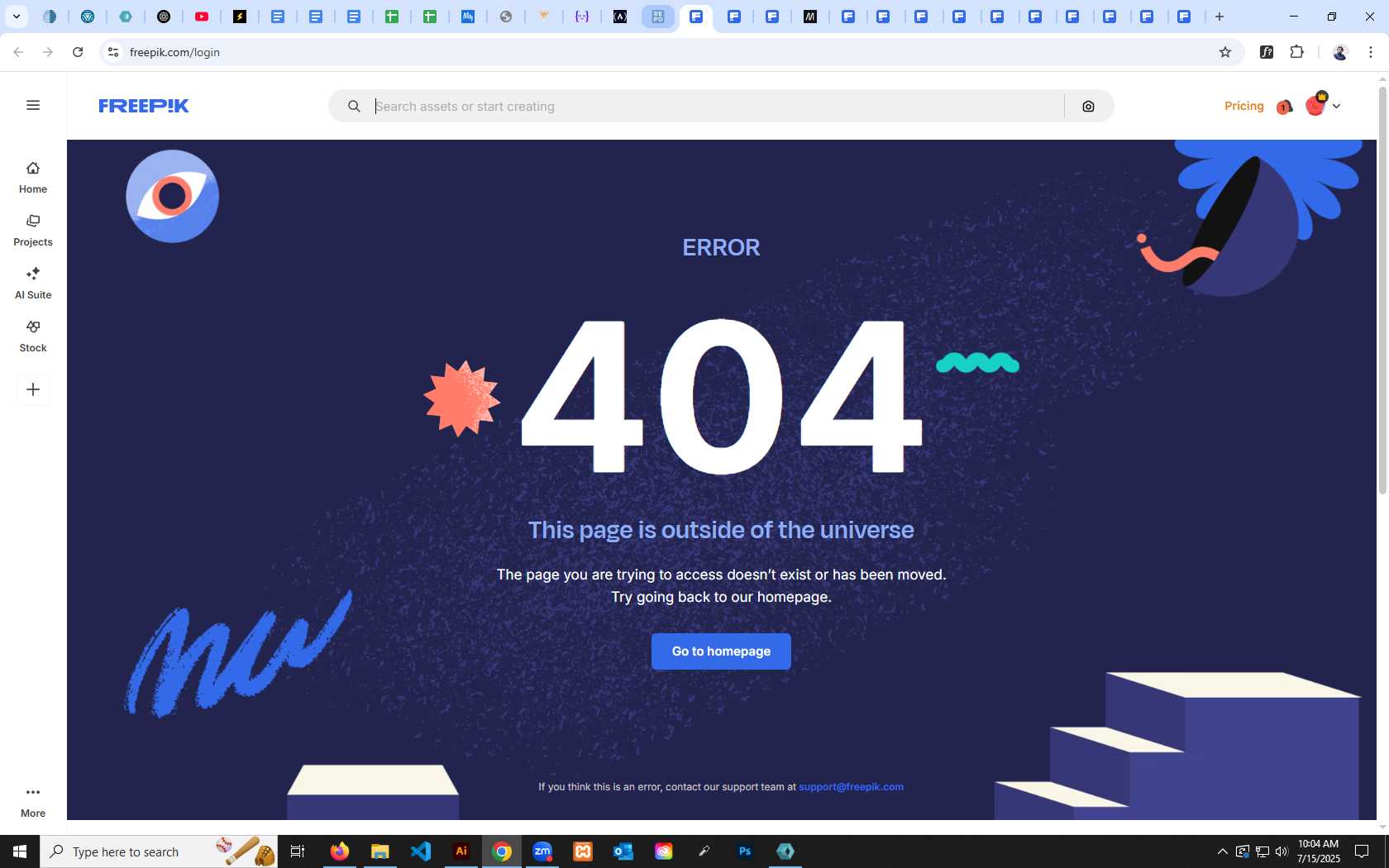Open the support@freepik.com email link
Viewport: 1389px width, 868px height.
(851, 787)
